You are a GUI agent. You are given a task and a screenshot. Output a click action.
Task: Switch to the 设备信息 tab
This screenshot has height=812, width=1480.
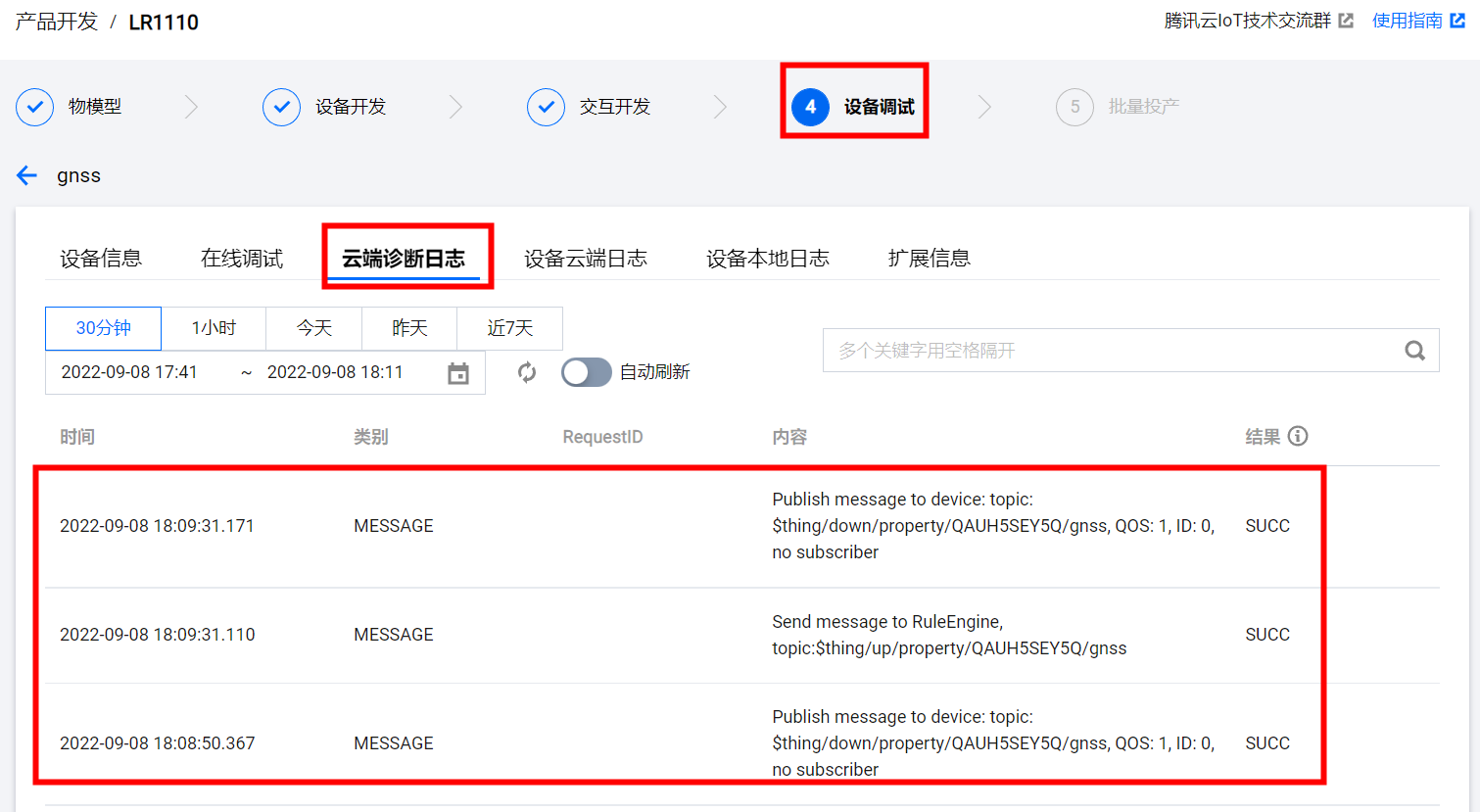click(x=101, y=259)
